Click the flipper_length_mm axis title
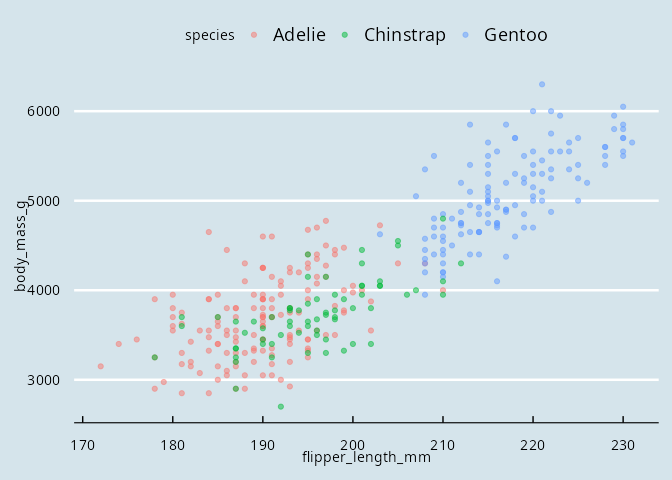This screenshot has height=480, width=672. (x=366, y=457)
